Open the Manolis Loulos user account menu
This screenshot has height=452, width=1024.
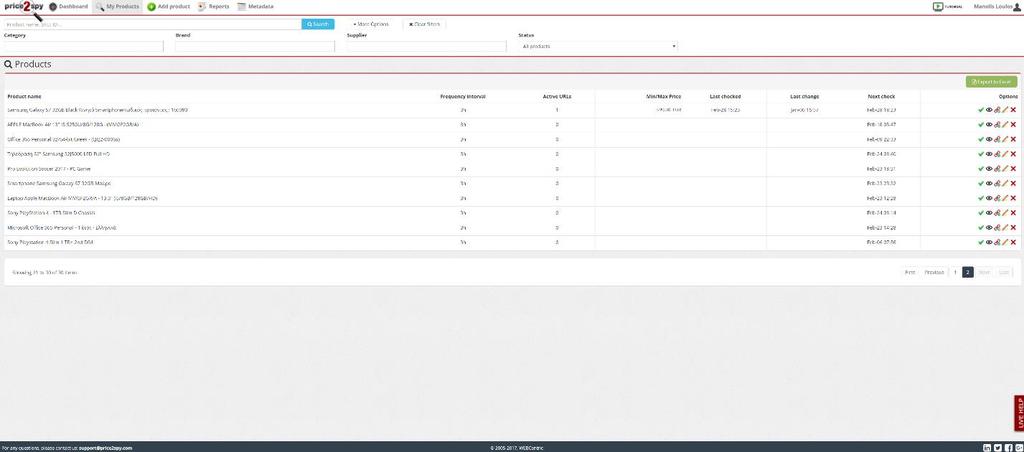point(997,7)
